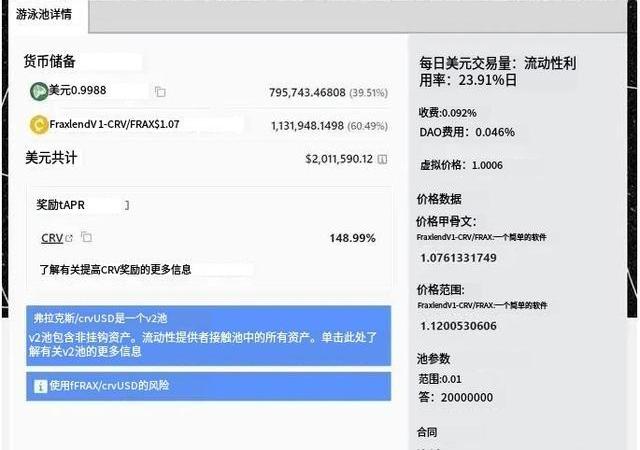Click the DAO费用：0.046% line
Viewport: 640px width, 450px height.
pos(467,132)
